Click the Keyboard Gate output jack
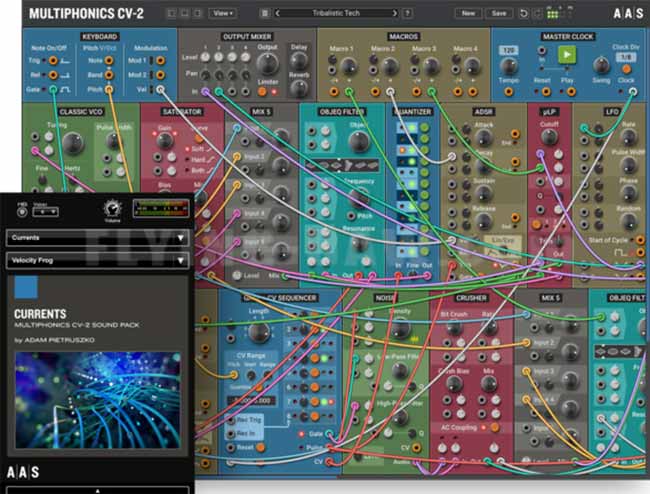This screenshot has height=494, width=650. pyautogui.click(x=53, y=89)
